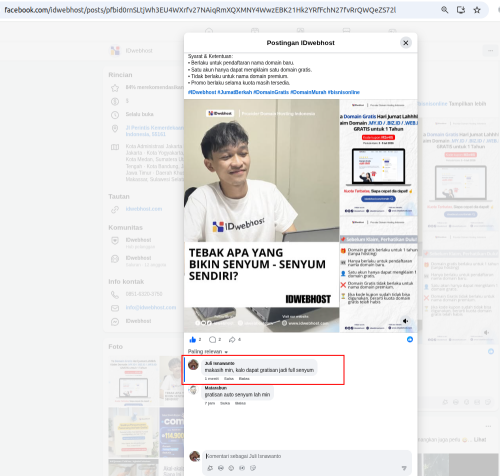This screenshot has width=500, height=476.
Task: Open the idwebhost.com link under Tautan
Action: coord(144,209)
